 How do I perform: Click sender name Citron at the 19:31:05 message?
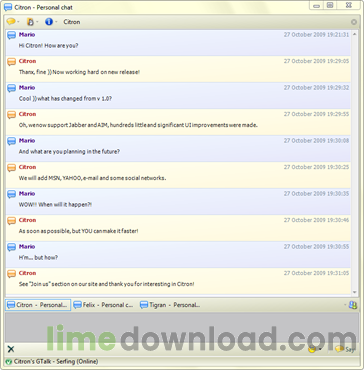(x=27, y=273)
